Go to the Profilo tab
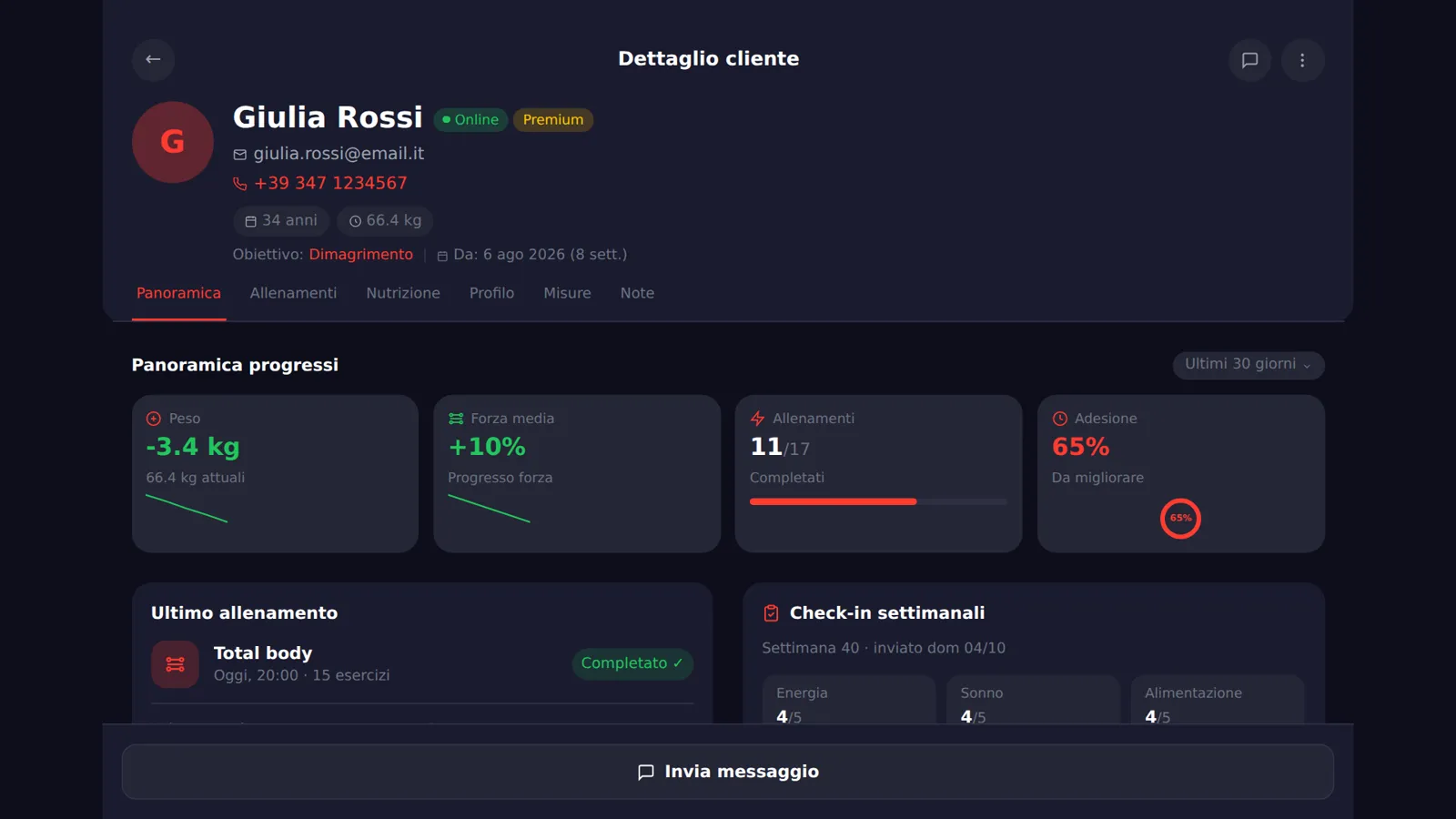The width and height of the screenshot is (1456, 819). (491, 293)
